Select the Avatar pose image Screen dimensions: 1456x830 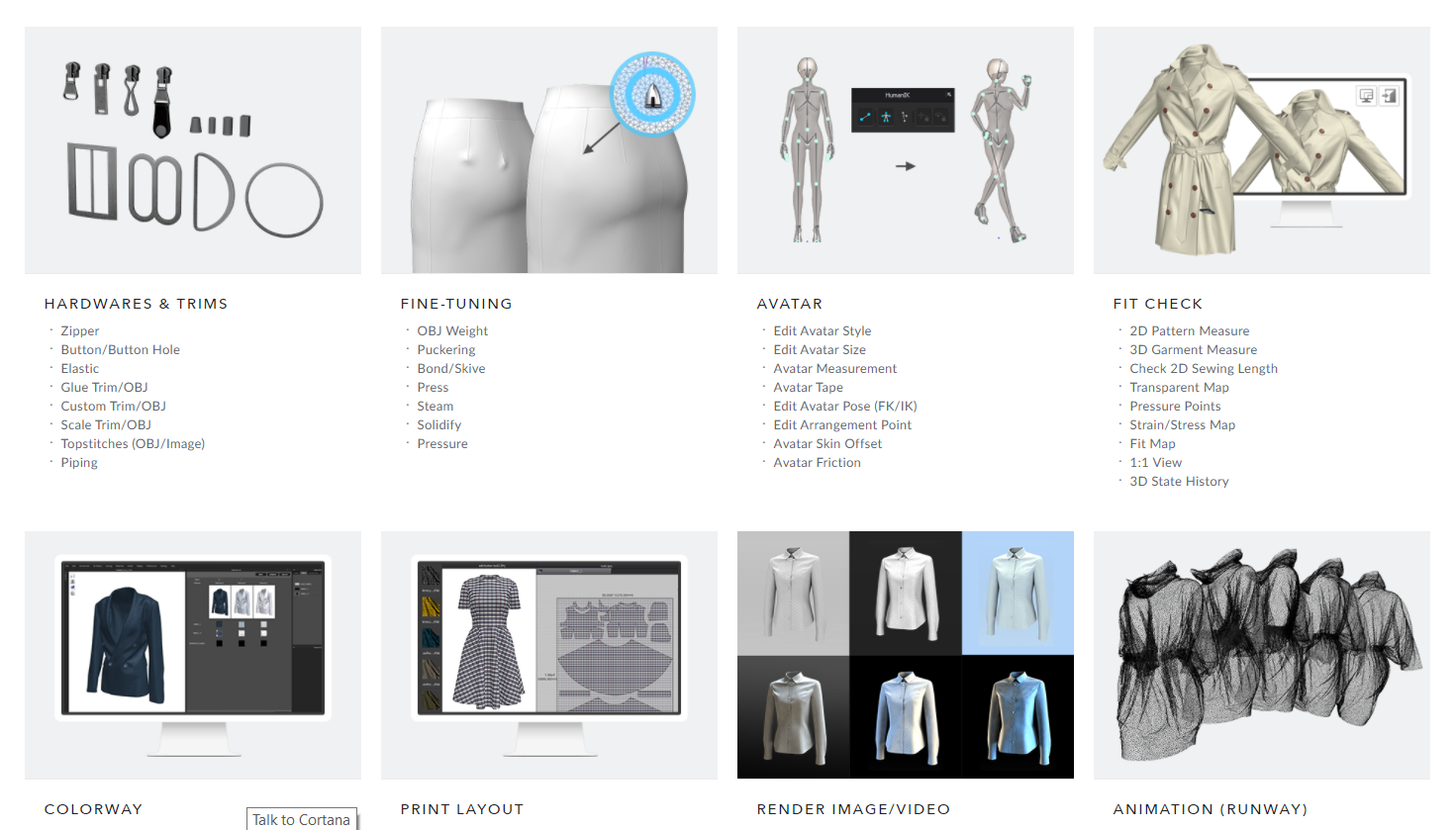pos(906,150)
